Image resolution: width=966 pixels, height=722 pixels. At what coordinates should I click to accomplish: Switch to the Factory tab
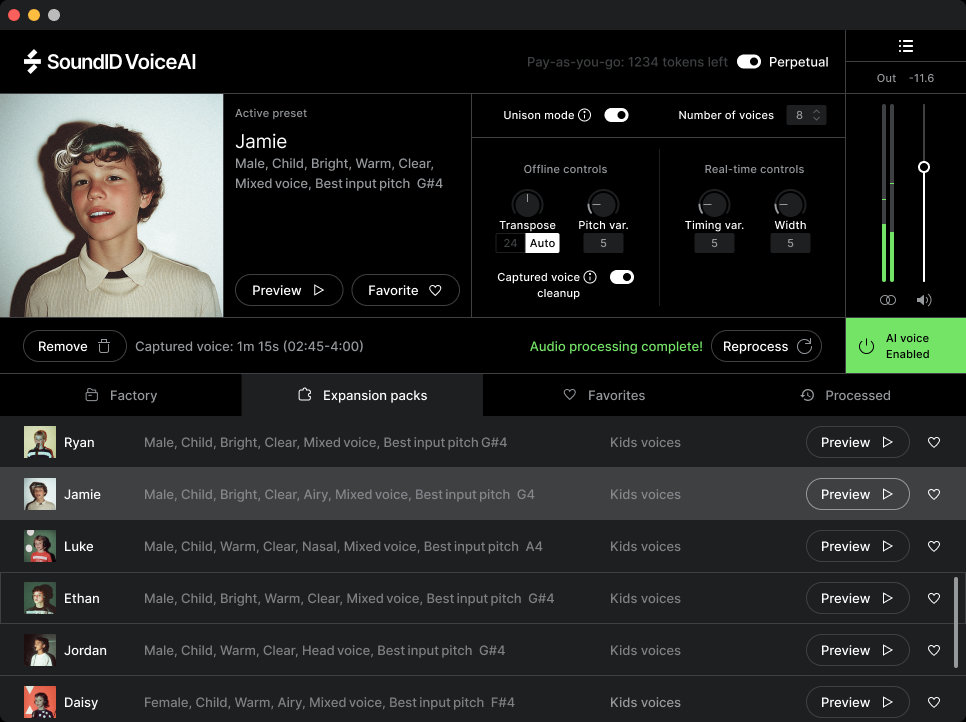coord(121,395)
